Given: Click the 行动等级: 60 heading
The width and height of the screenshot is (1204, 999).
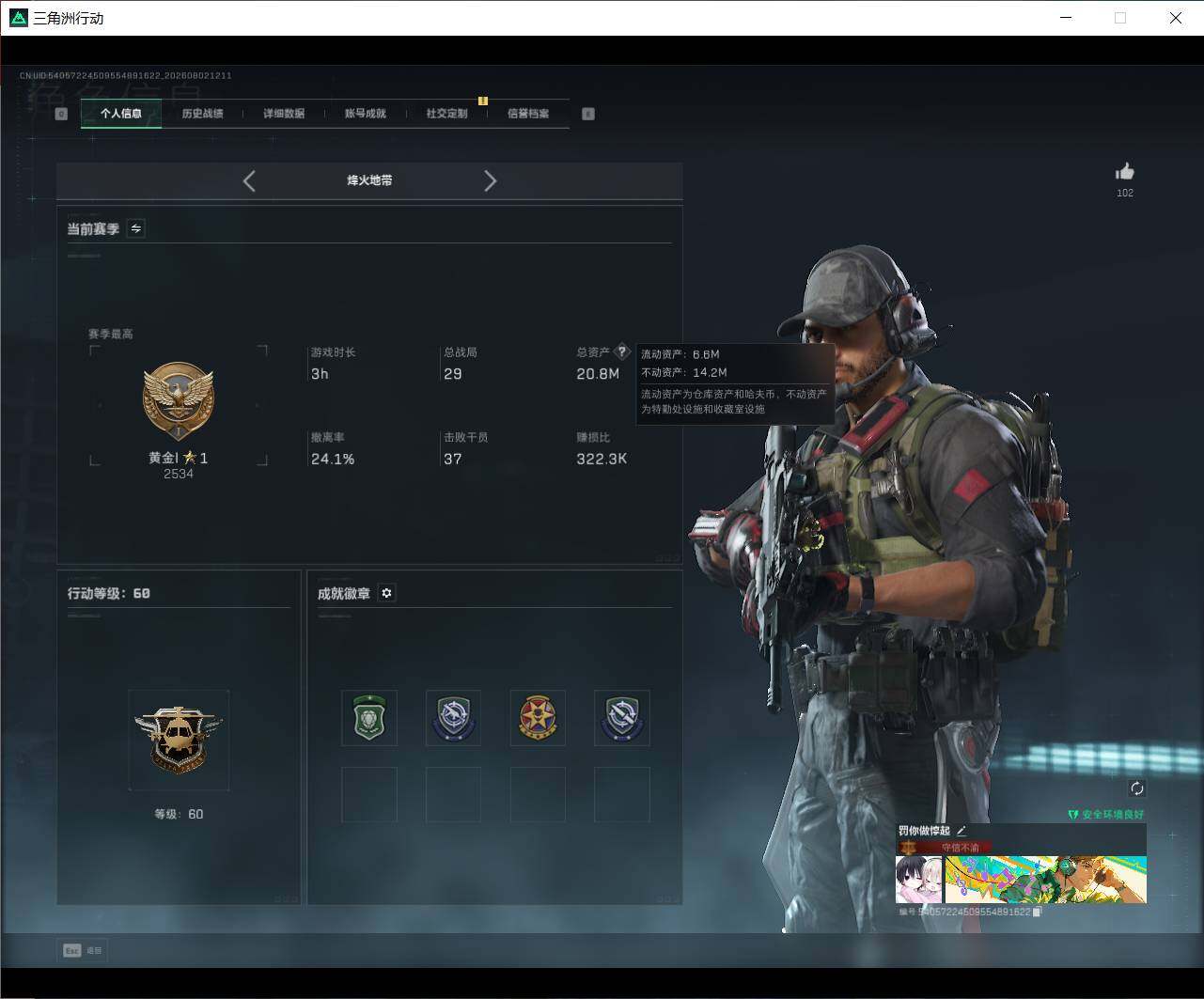Looking at the screenshot, I should click(109, 593).
